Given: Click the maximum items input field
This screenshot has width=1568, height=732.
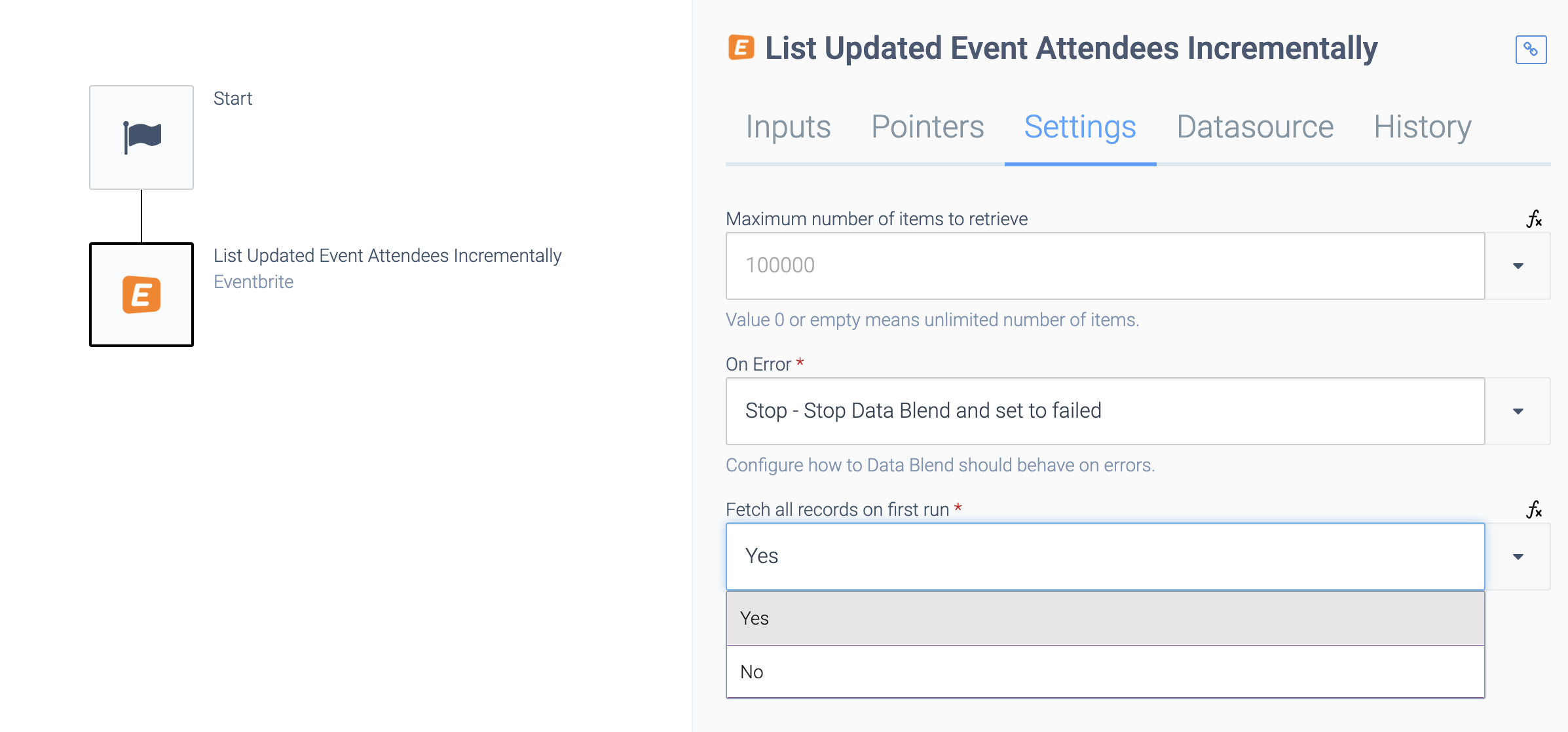Looking at the screenshot, I should tap(1107, 265).
